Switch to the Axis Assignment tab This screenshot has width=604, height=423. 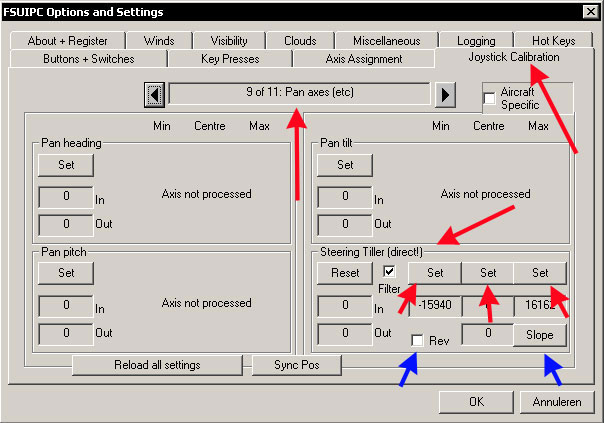click(364, 59)
